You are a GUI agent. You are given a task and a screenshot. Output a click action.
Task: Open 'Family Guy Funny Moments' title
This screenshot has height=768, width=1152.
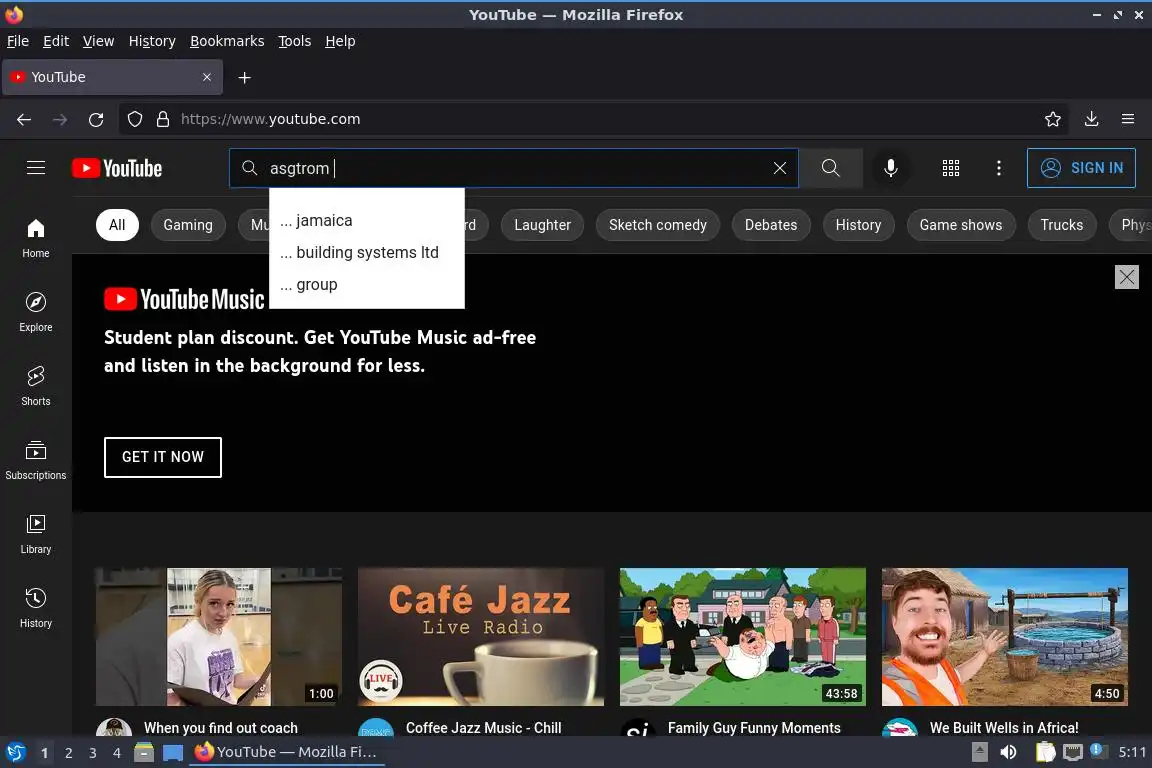[754, 728]
